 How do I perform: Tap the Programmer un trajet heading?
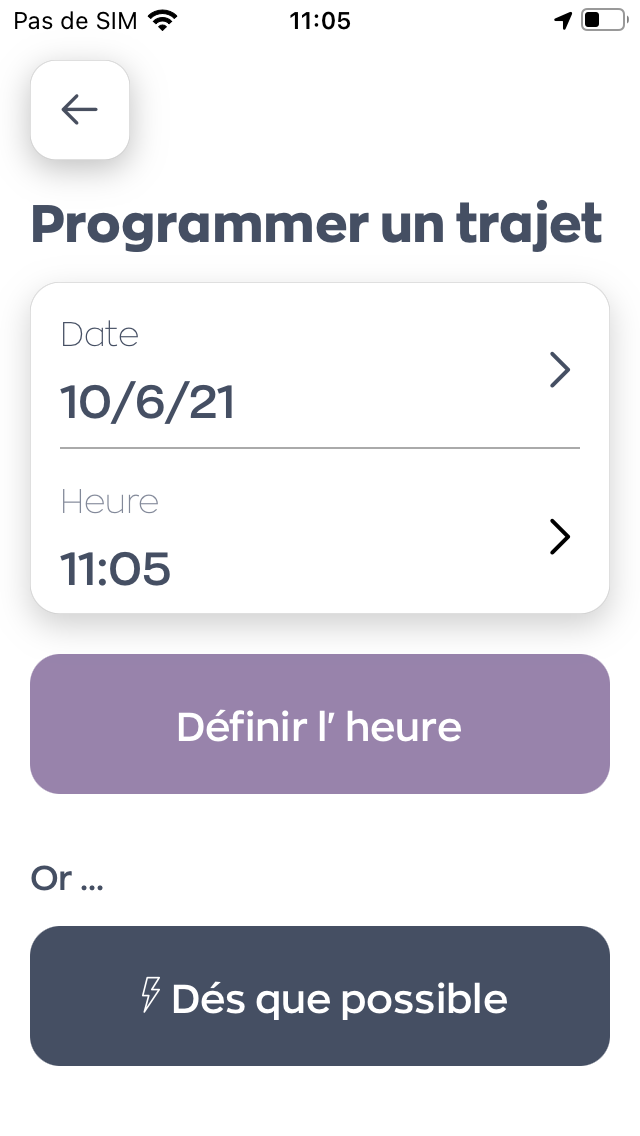coord(317,224)
